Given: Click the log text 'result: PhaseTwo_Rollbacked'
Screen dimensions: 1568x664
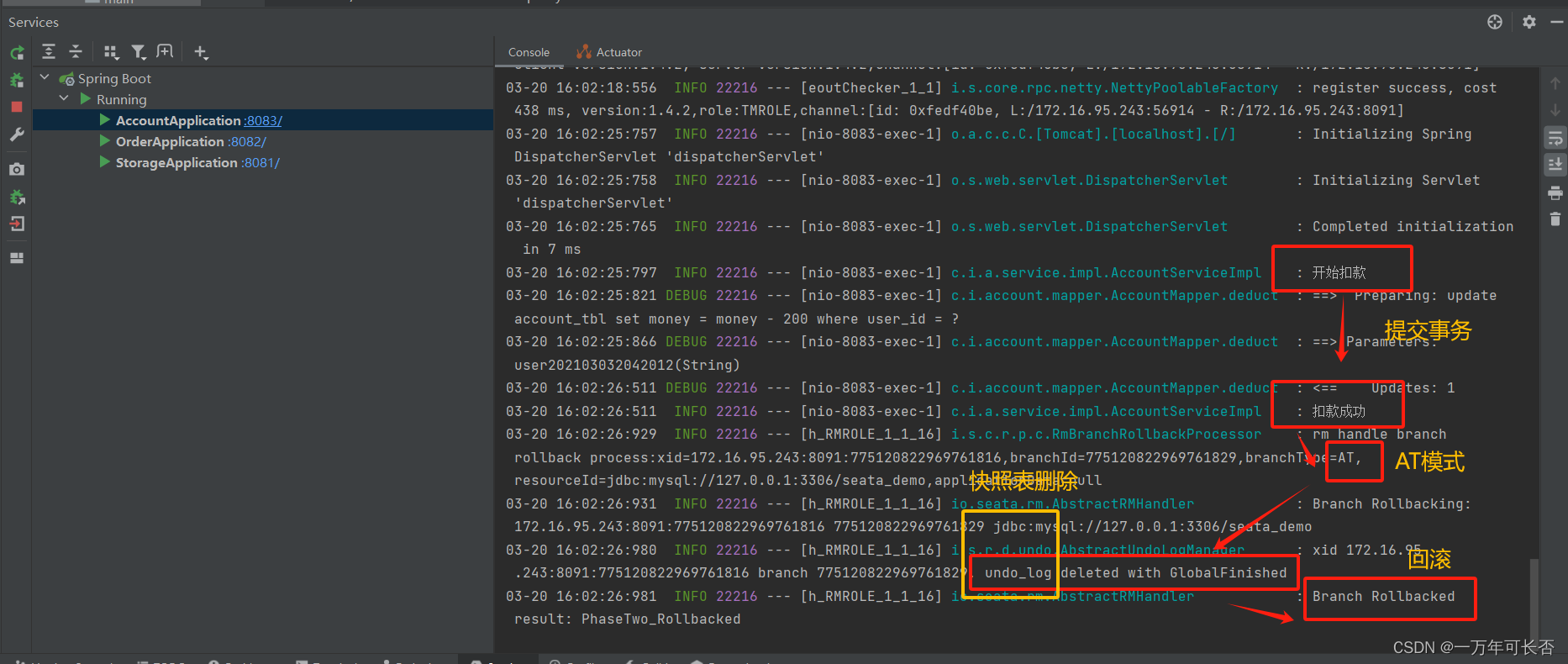Looking at the screenshot, I should point(628,619).
